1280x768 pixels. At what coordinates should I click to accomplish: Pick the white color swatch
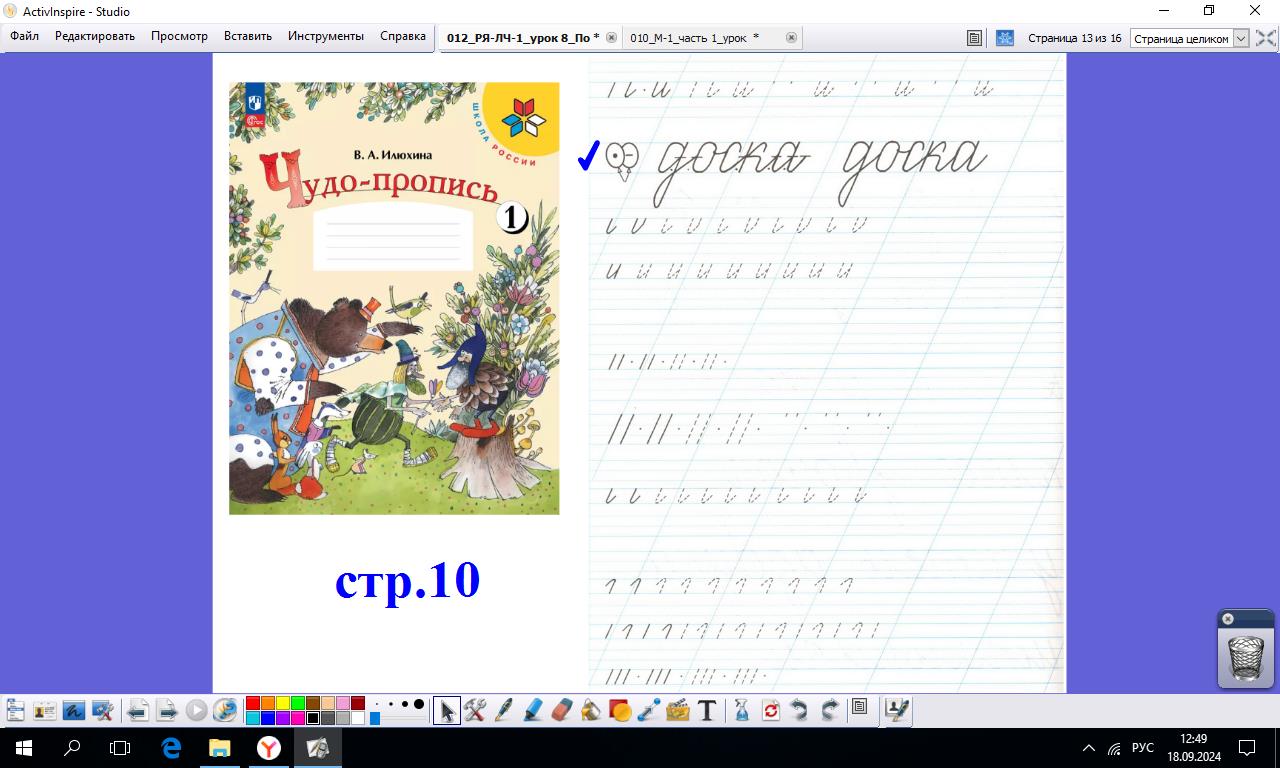pos(358,718)
